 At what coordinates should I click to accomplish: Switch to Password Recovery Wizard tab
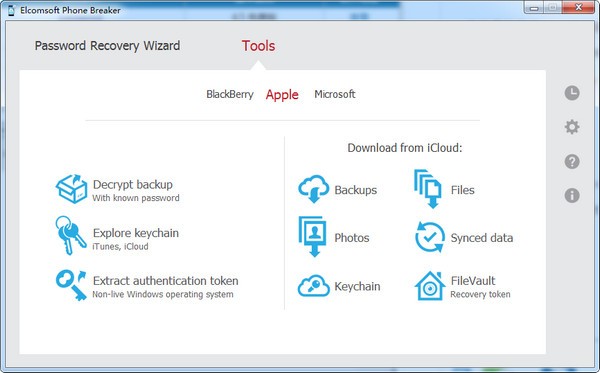[107, 46]
